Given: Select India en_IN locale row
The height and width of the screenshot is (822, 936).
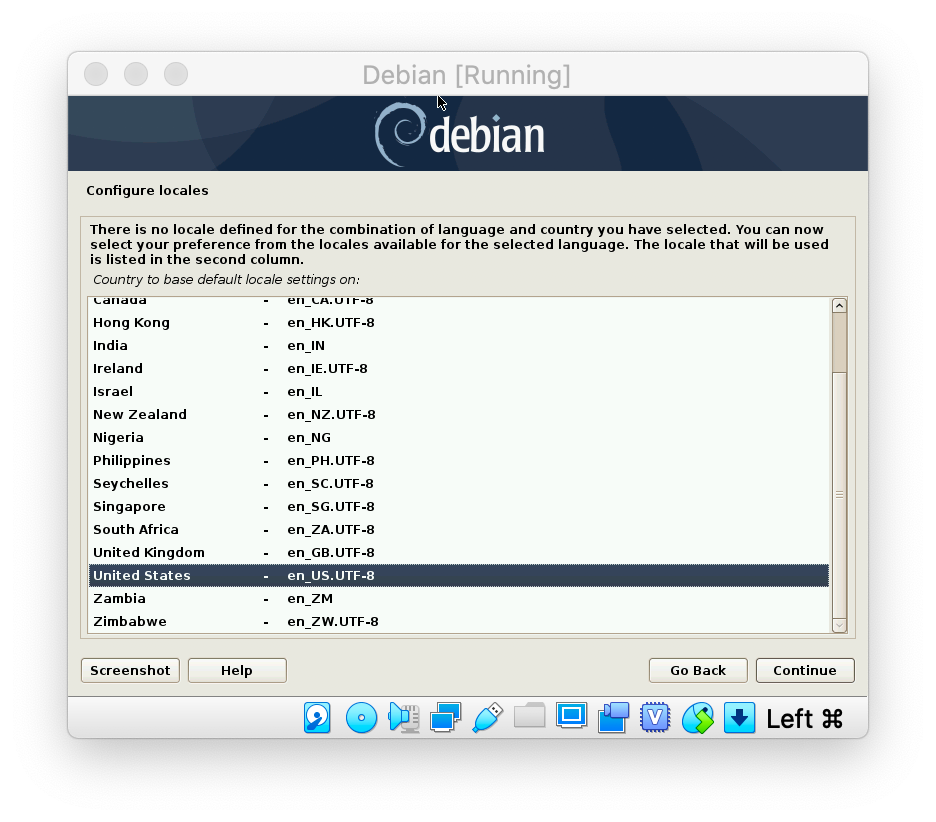Looking at the screenshot, I should (458, 346).
